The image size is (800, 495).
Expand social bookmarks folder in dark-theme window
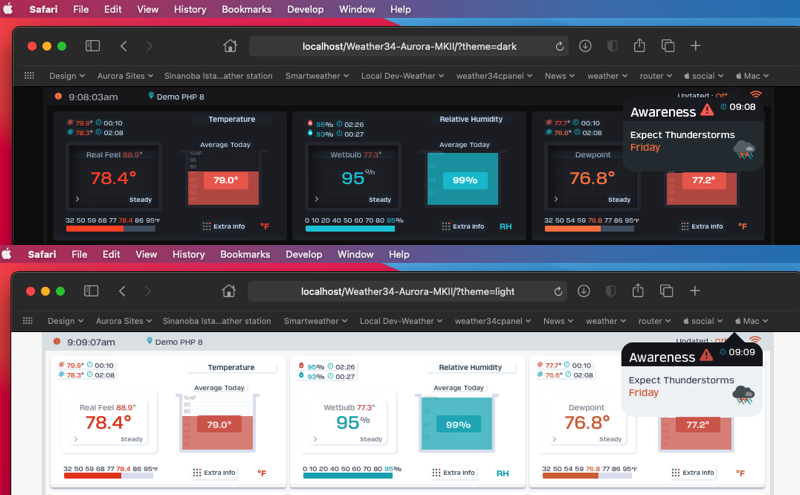(x=704, y=76)
